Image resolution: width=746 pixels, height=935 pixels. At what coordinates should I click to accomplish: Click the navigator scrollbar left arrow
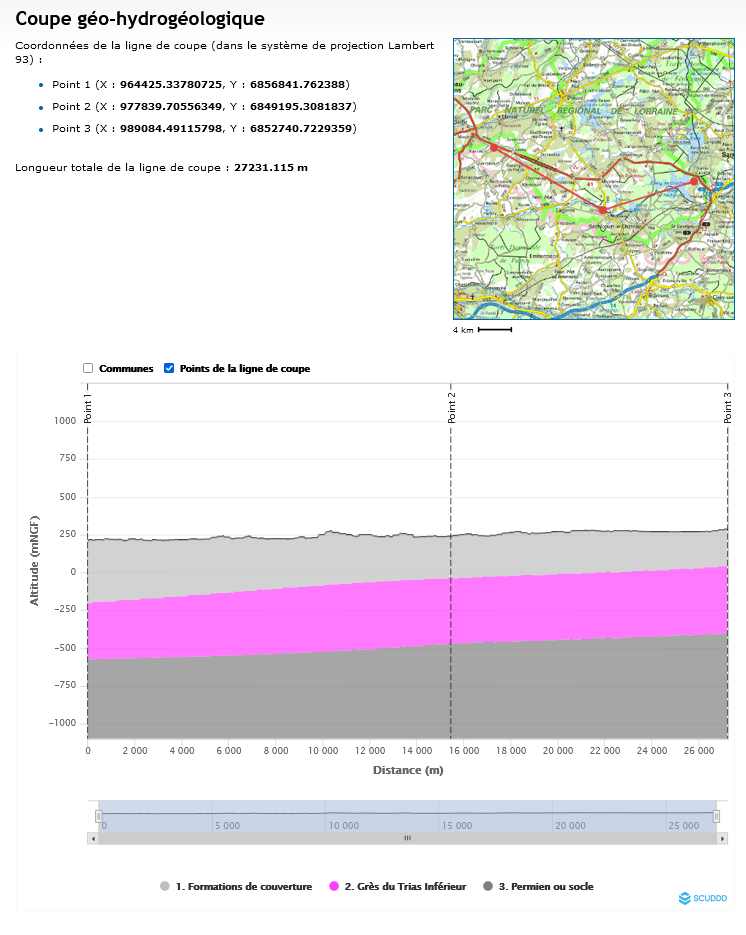(x=93, y=838)
